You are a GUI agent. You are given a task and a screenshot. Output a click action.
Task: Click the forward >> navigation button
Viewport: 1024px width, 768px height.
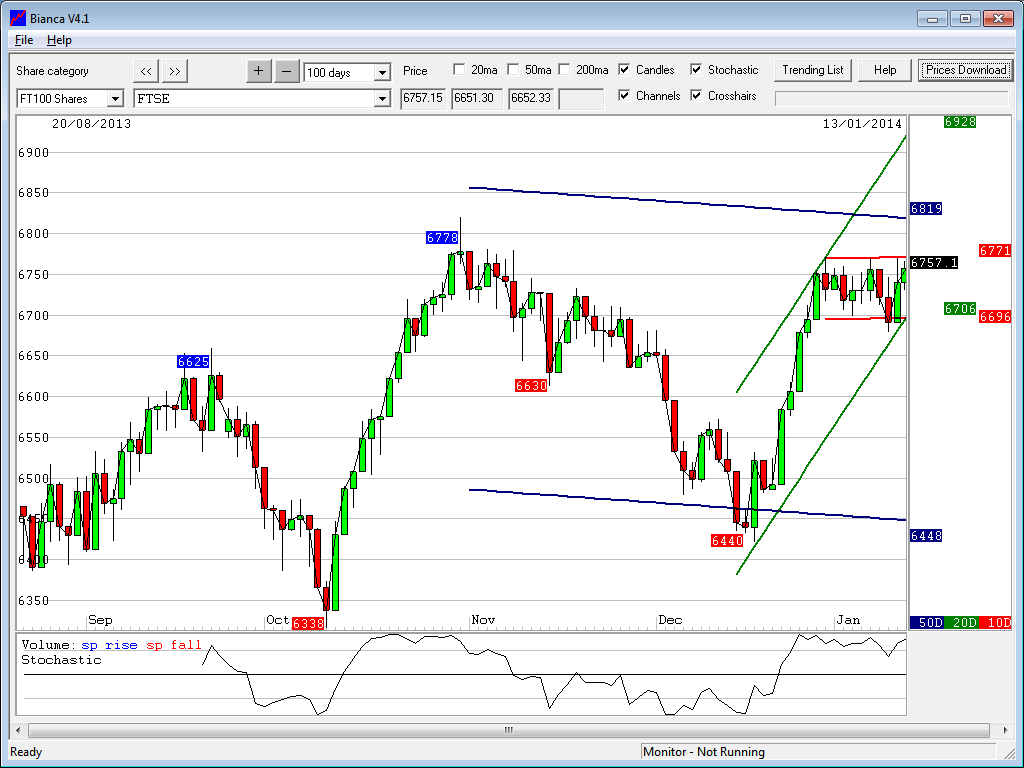coord(175,71)
